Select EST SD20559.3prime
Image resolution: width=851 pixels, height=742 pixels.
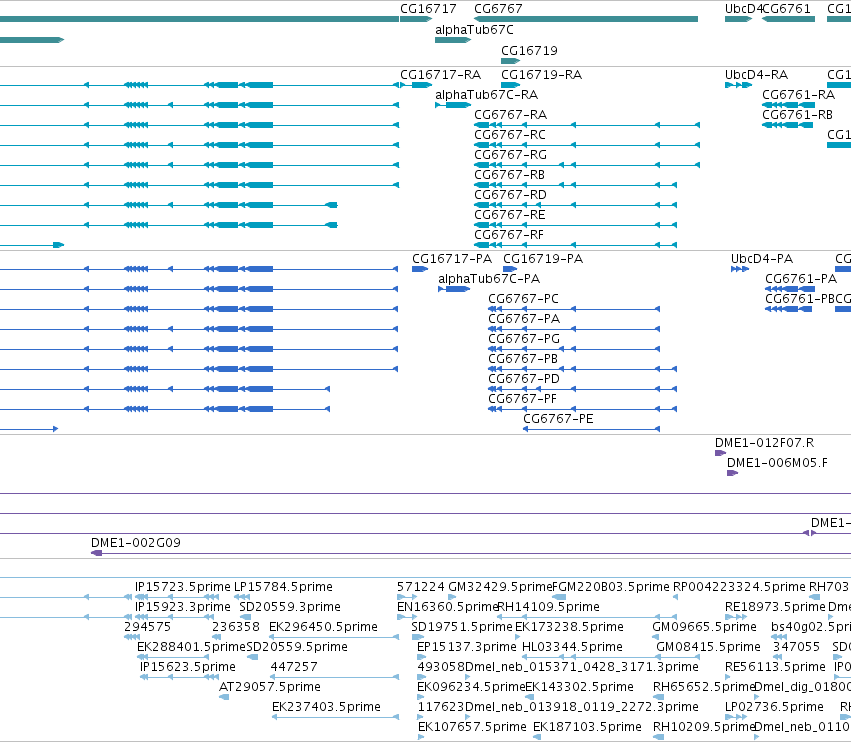[x=290, y=606]
